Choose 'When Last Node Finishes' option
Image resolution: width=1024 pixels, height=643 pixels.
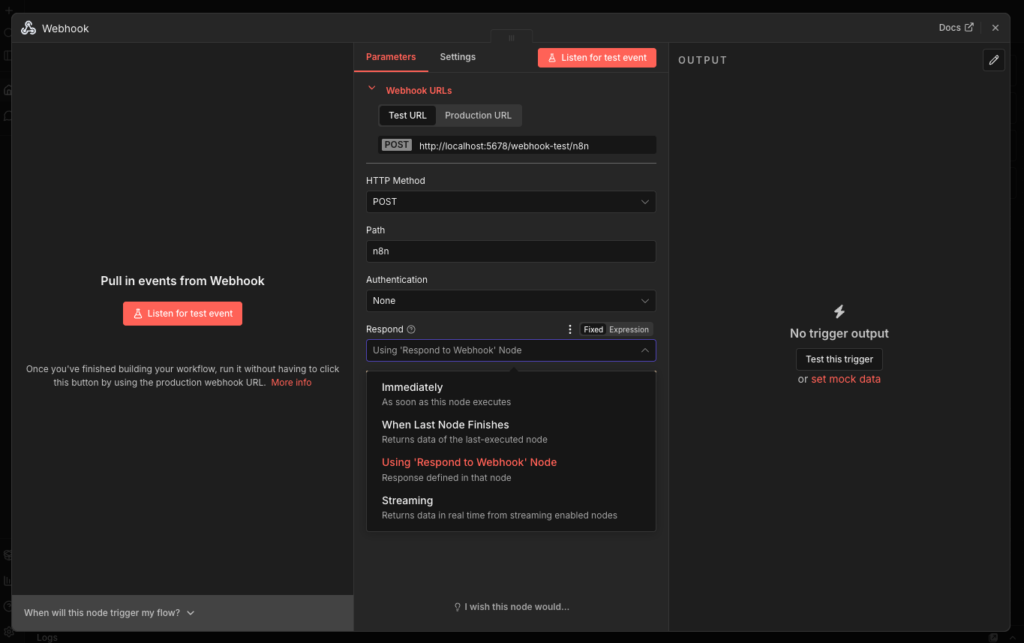(445, 425)
